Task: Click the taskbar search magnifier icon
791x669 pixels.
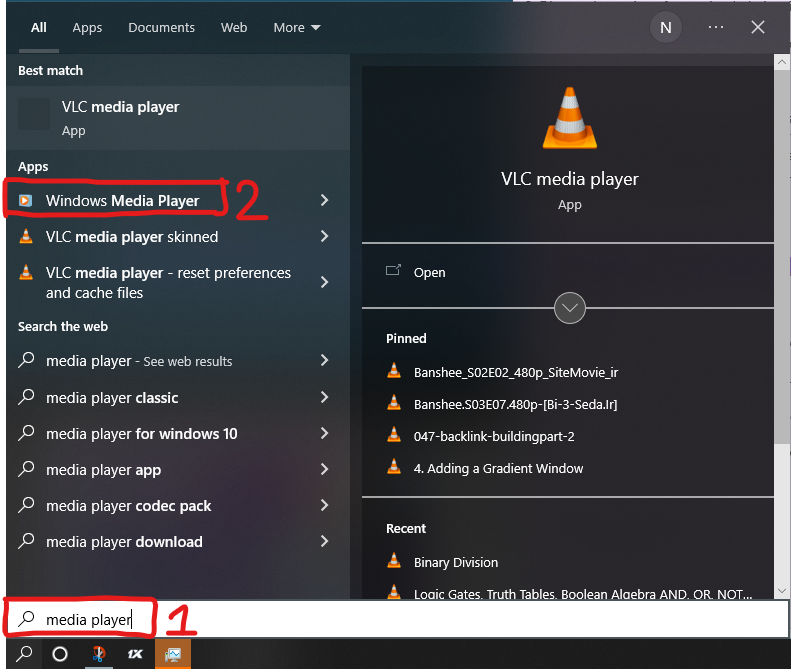Action: pos(24,654)
